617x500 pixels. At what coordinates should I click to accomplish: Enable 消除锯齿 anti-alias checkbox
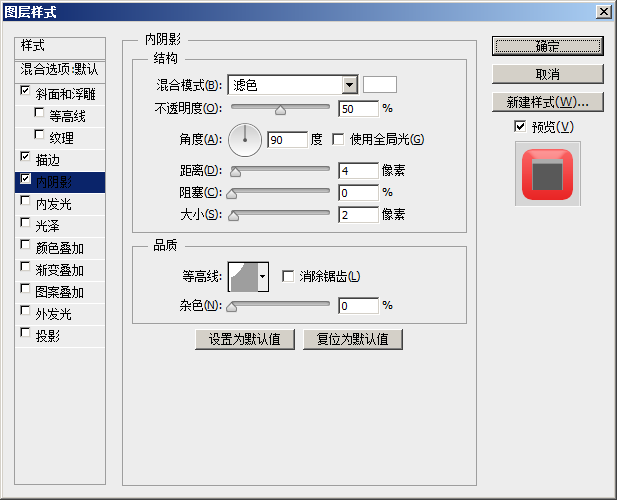[288, 276]
